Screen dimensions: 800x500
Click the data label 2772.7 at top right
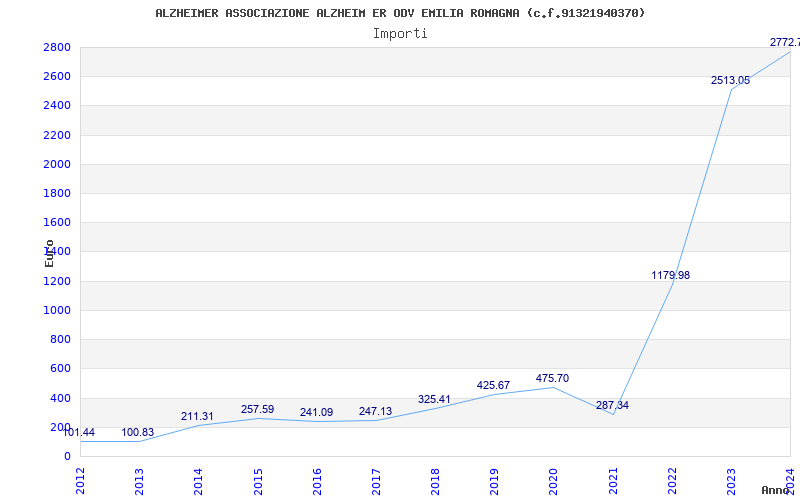pyautogui.click(x=785, y=42)
